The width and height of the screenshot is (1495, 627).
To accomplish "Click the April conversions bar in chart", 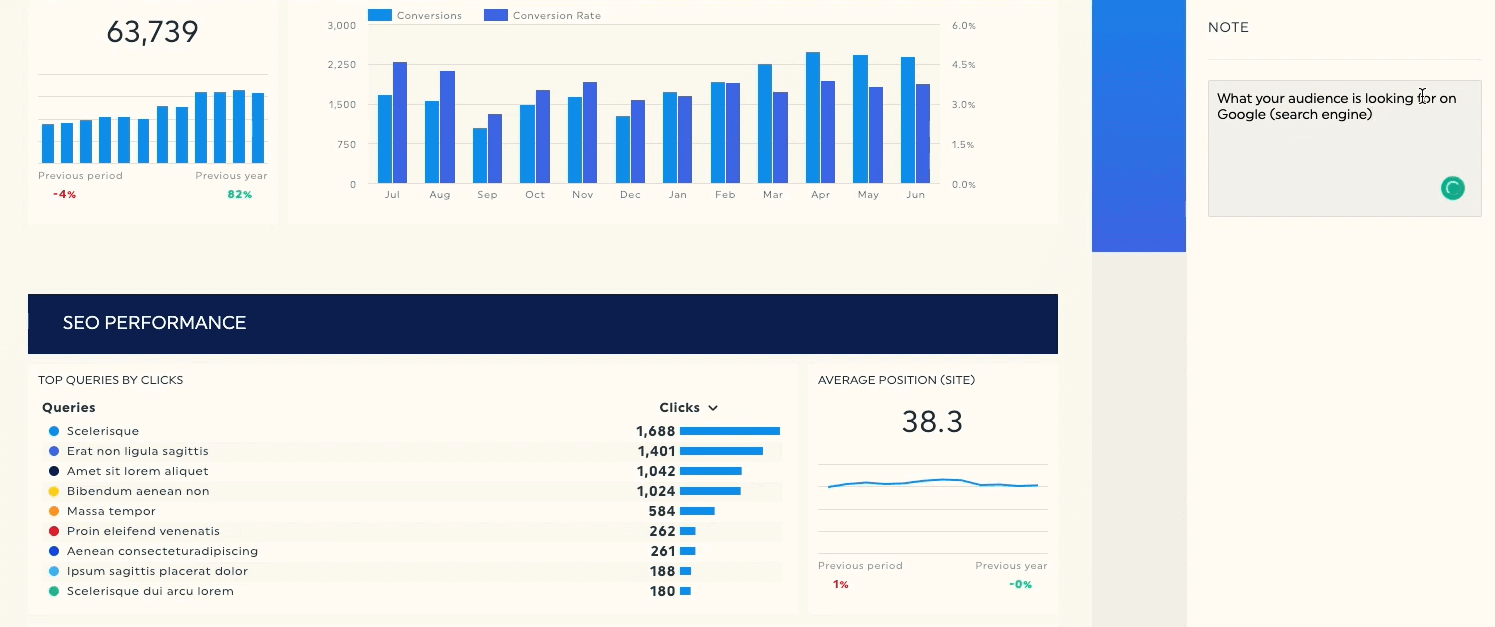I will [813, 118].
